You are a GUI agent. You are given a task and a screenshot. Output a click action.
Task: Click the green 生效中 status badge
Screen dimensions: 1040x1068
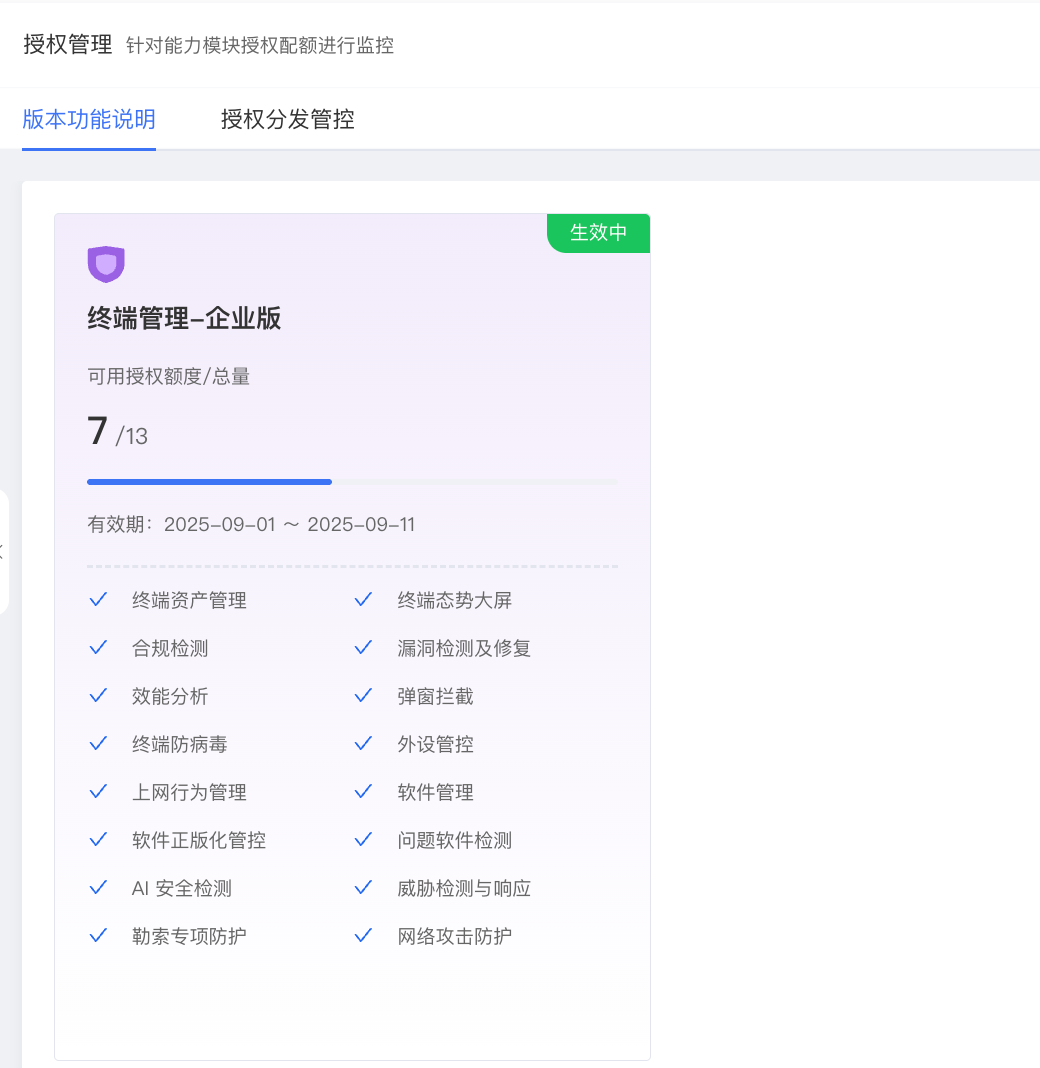[598, 233]
